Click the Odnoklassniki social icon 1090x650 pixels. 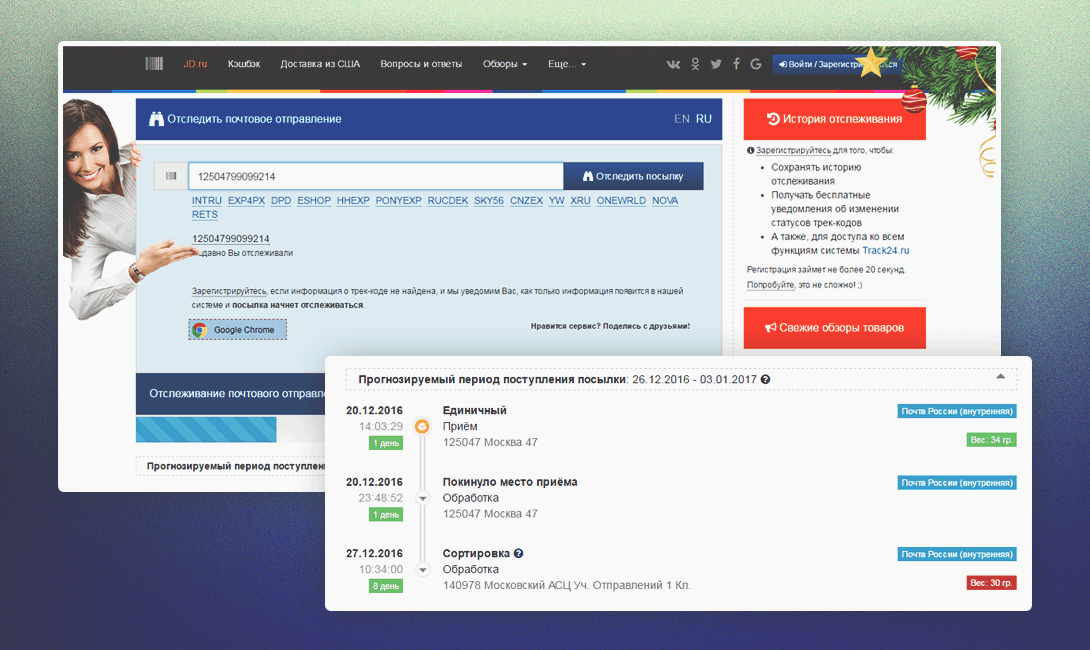[696, 64]
